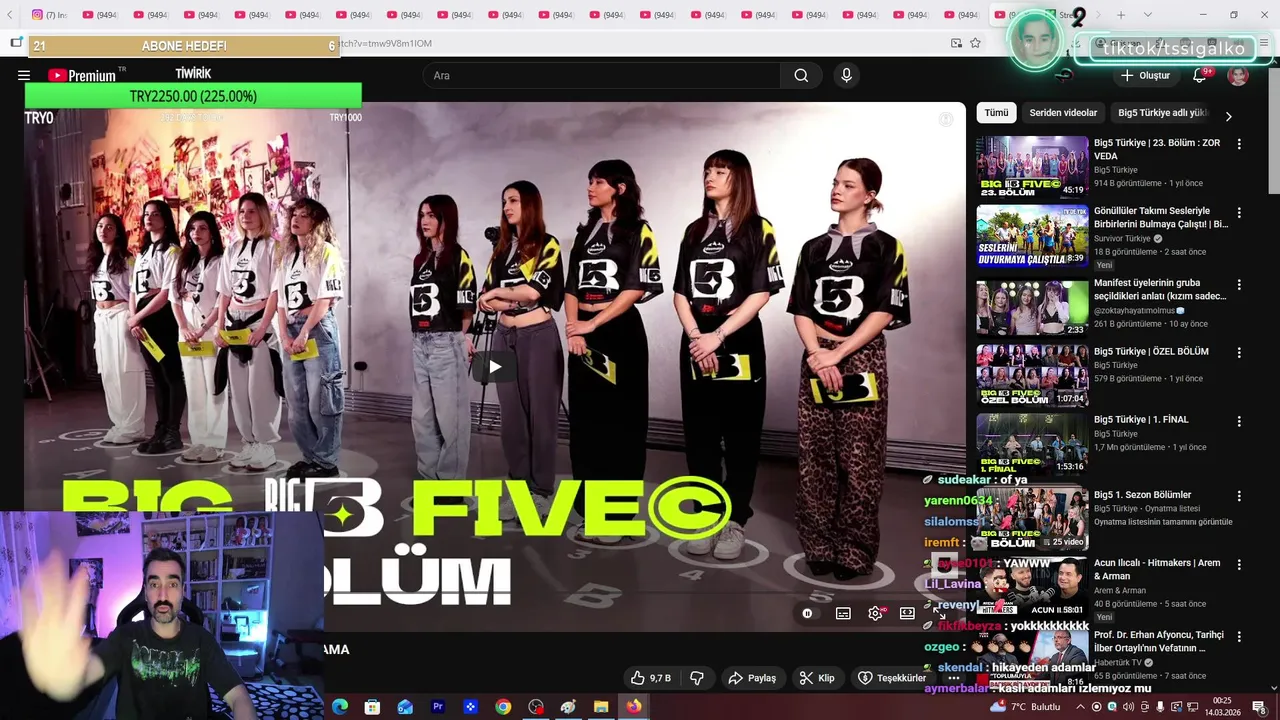Show more filter chips with right chevron
The height and width of the screenshot is (720, 1280).
click(1228, 116)
